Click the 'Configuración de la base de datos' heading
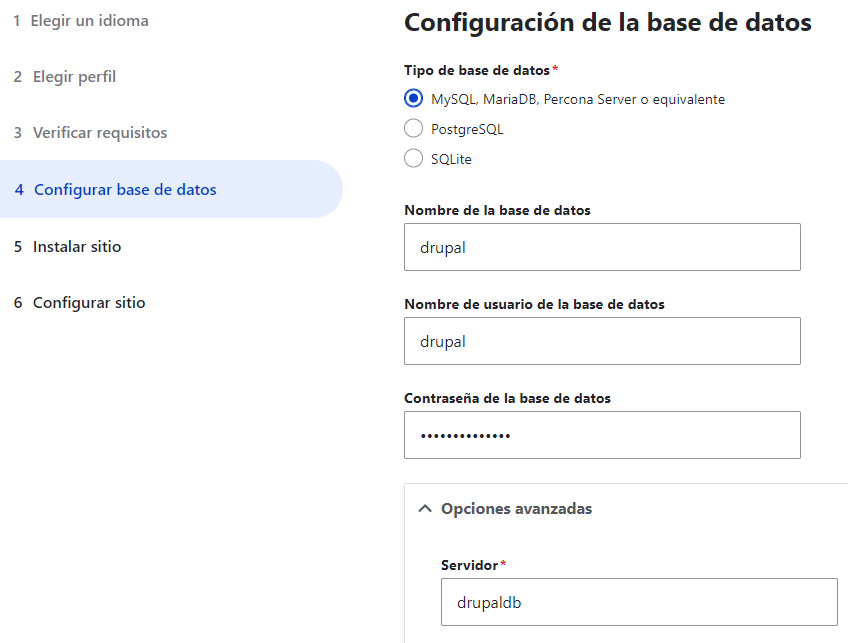This screenshot has height=643, width=848. (x=607, y=22)
